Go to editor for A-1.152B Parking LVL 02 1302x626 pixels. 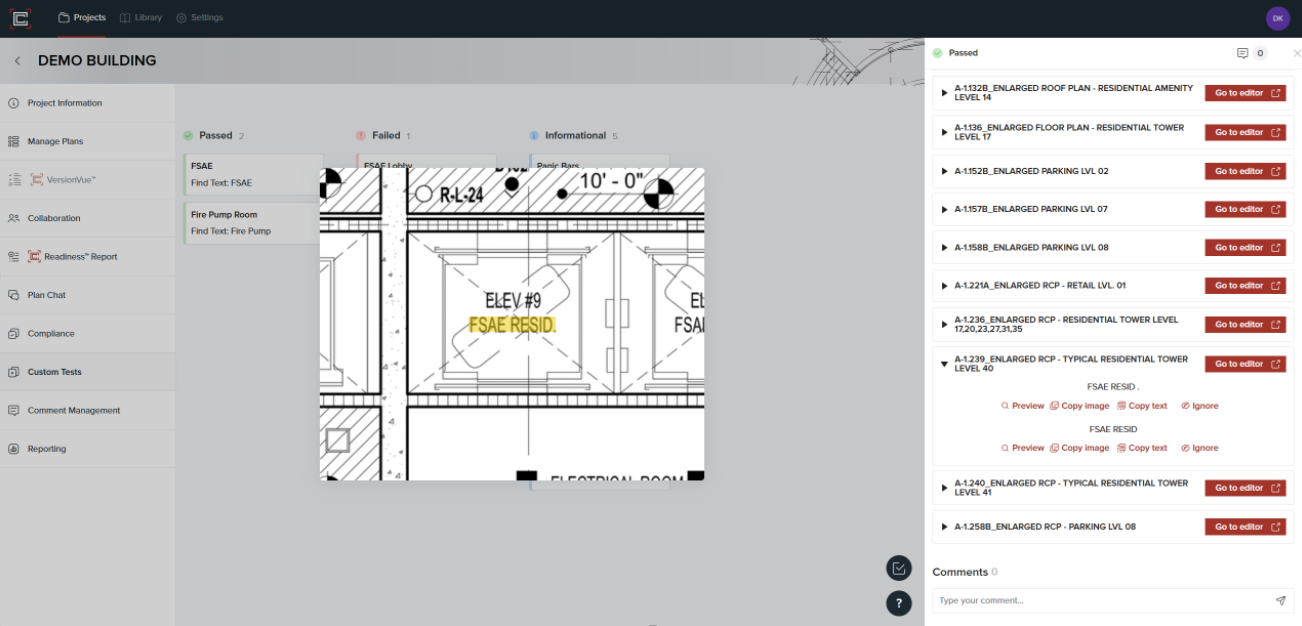tap(1244, 171)
